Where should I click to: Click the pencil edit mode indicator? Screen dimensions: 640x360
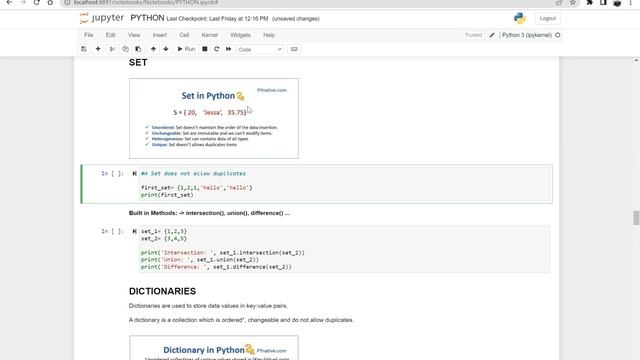[x=492, y=35]
